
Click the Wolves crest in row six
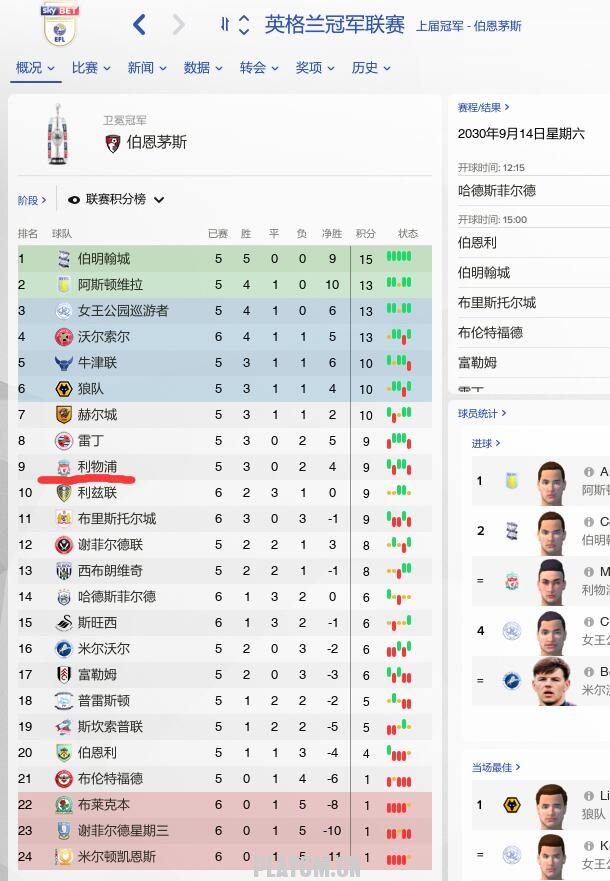pos(63,389)
